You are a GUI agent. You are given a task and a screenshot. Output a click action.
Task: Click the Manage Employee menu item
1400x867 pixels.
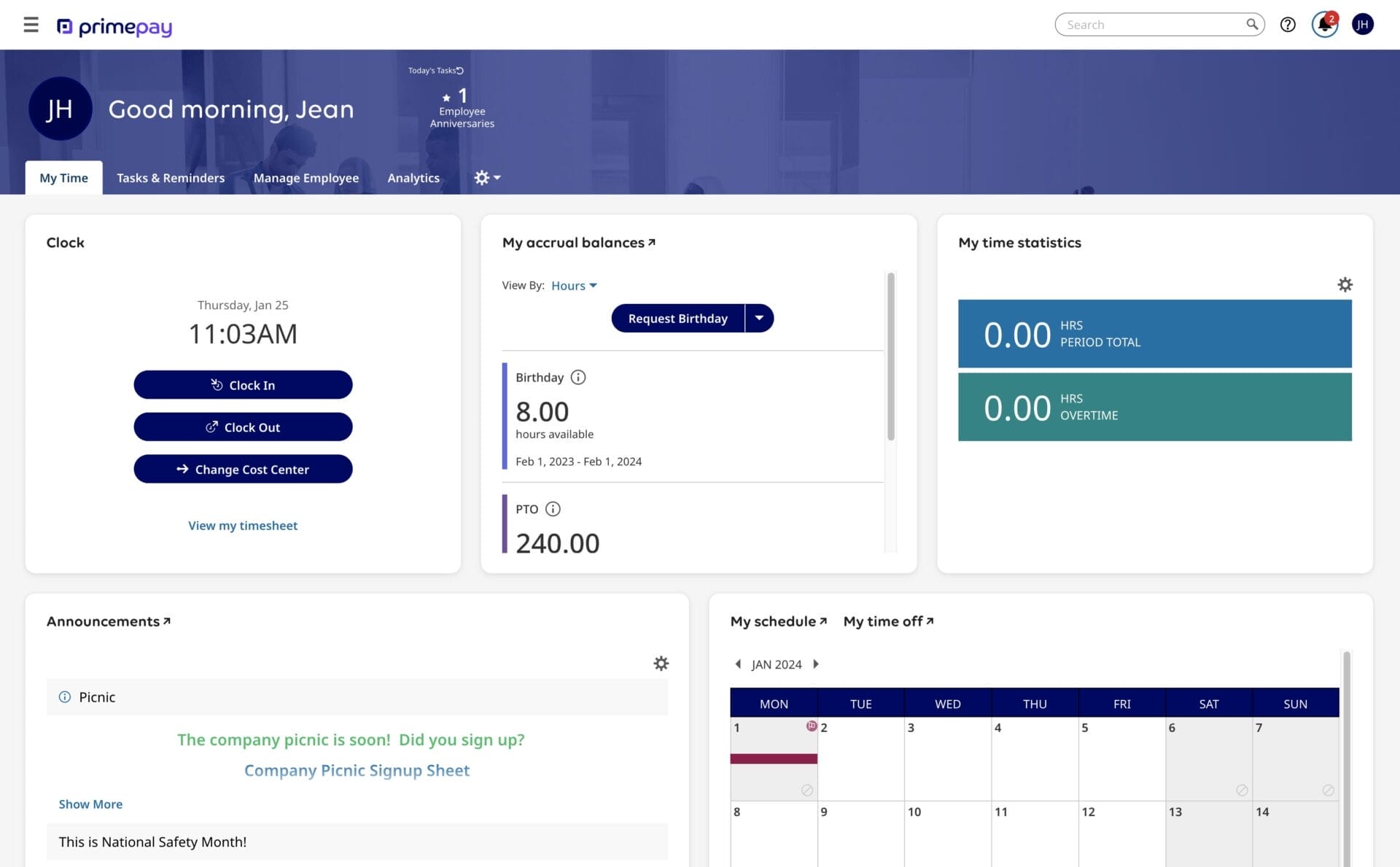pos(306,177)
